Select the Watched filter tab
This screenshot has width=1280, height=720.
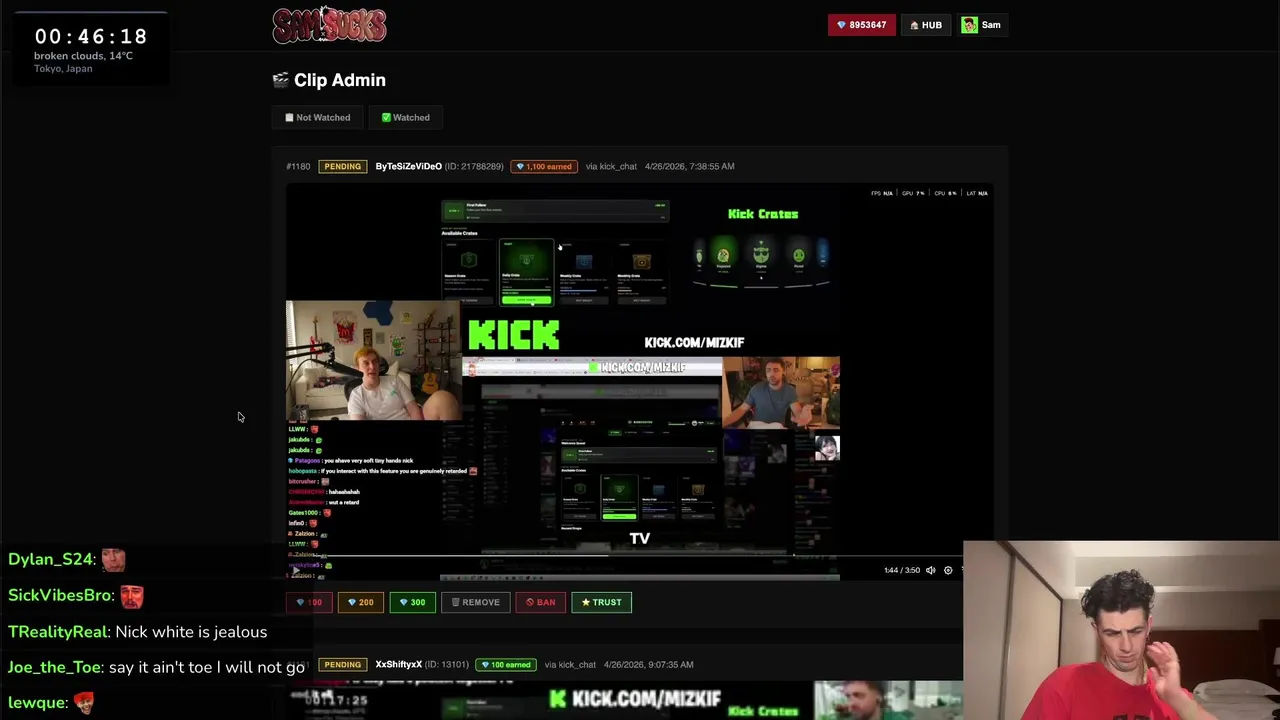pos(405,117)
